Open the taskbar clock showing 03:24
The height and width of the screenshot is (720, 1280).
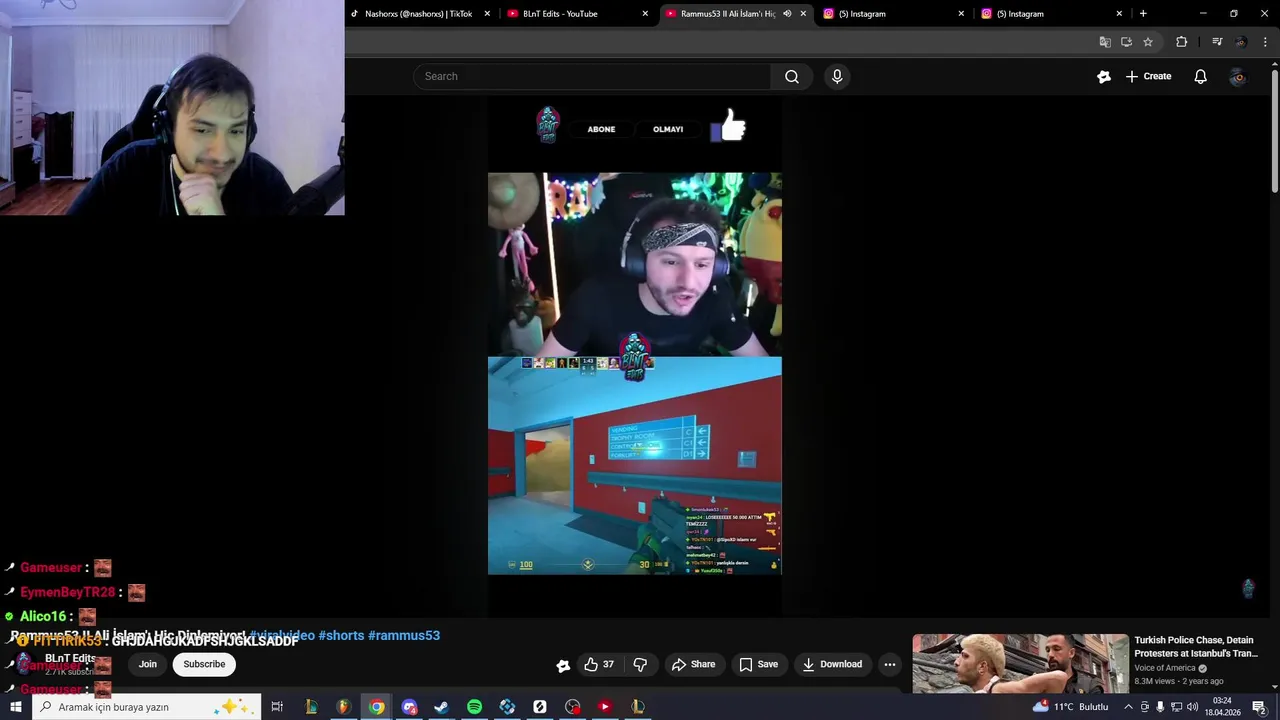[1222, 707]
